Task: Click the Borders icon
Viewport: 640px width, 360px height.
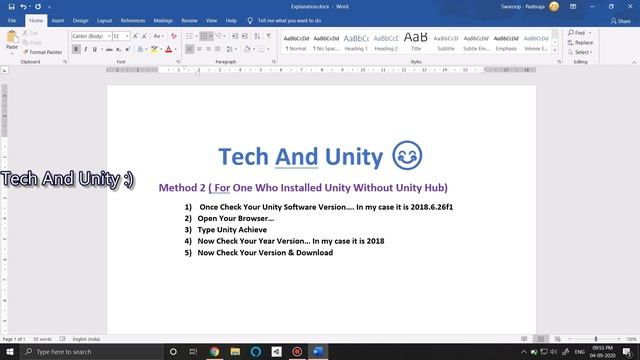Action: point(261,49)
